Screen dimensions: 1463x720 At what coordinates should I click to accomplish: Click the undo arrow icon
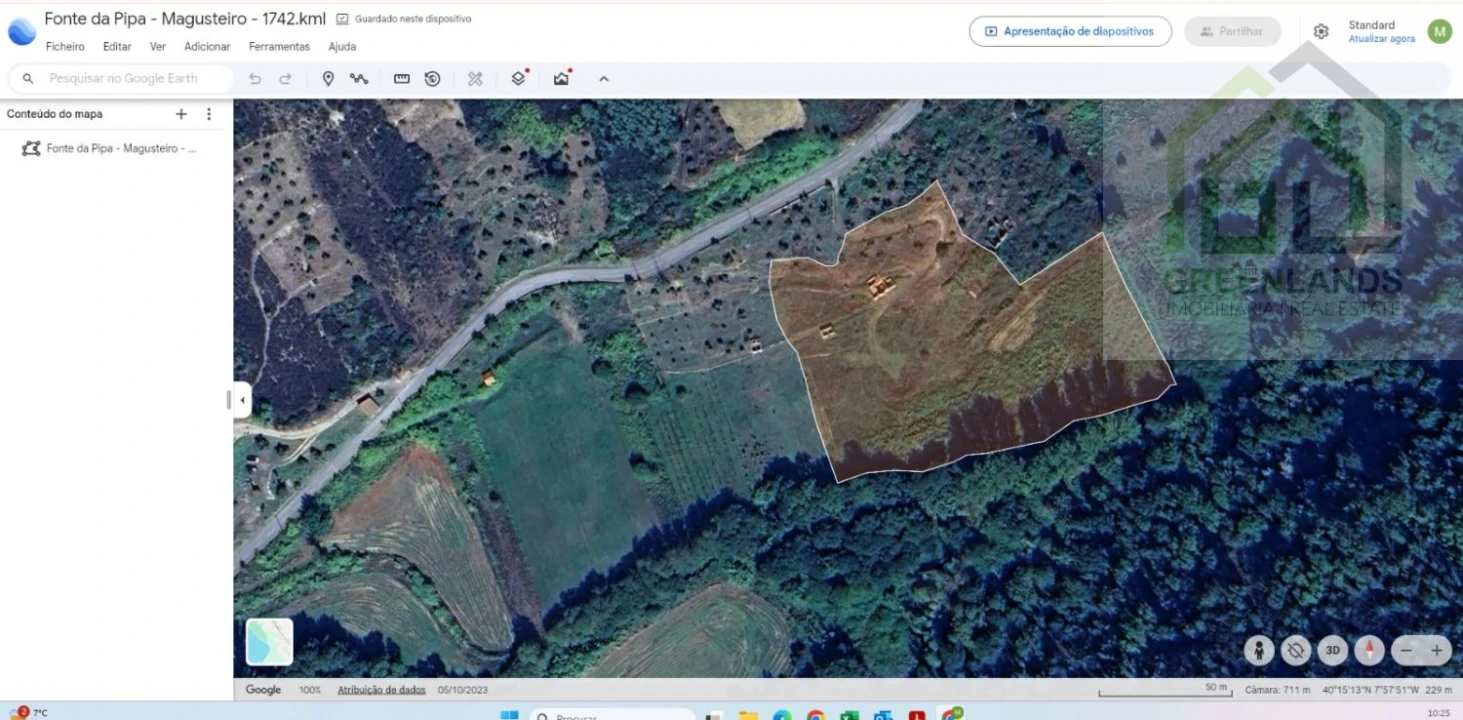click(256, 78)
